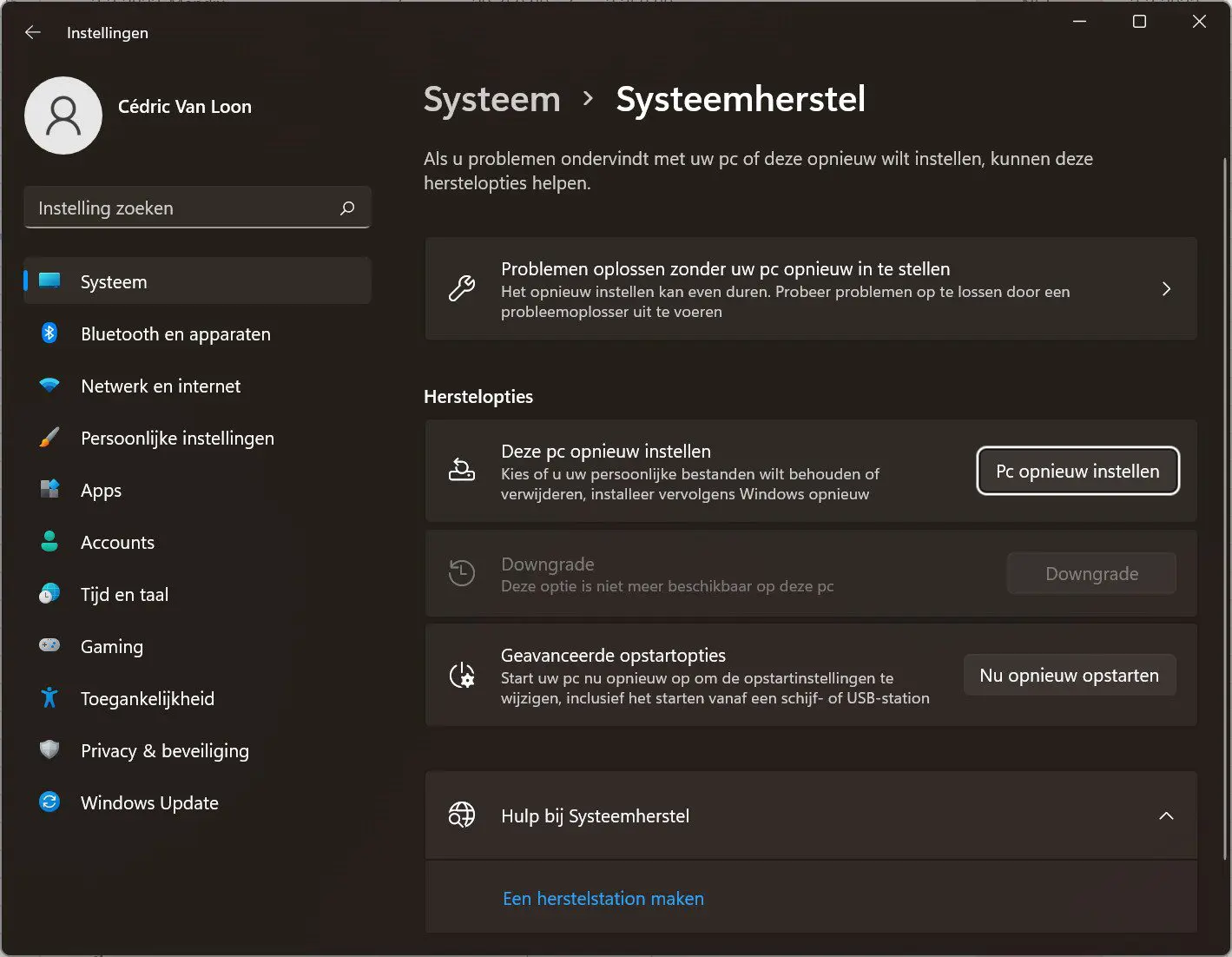1232x957 pixels.
Task: Go to Netwerk en internet
Action: click(198, 386)
